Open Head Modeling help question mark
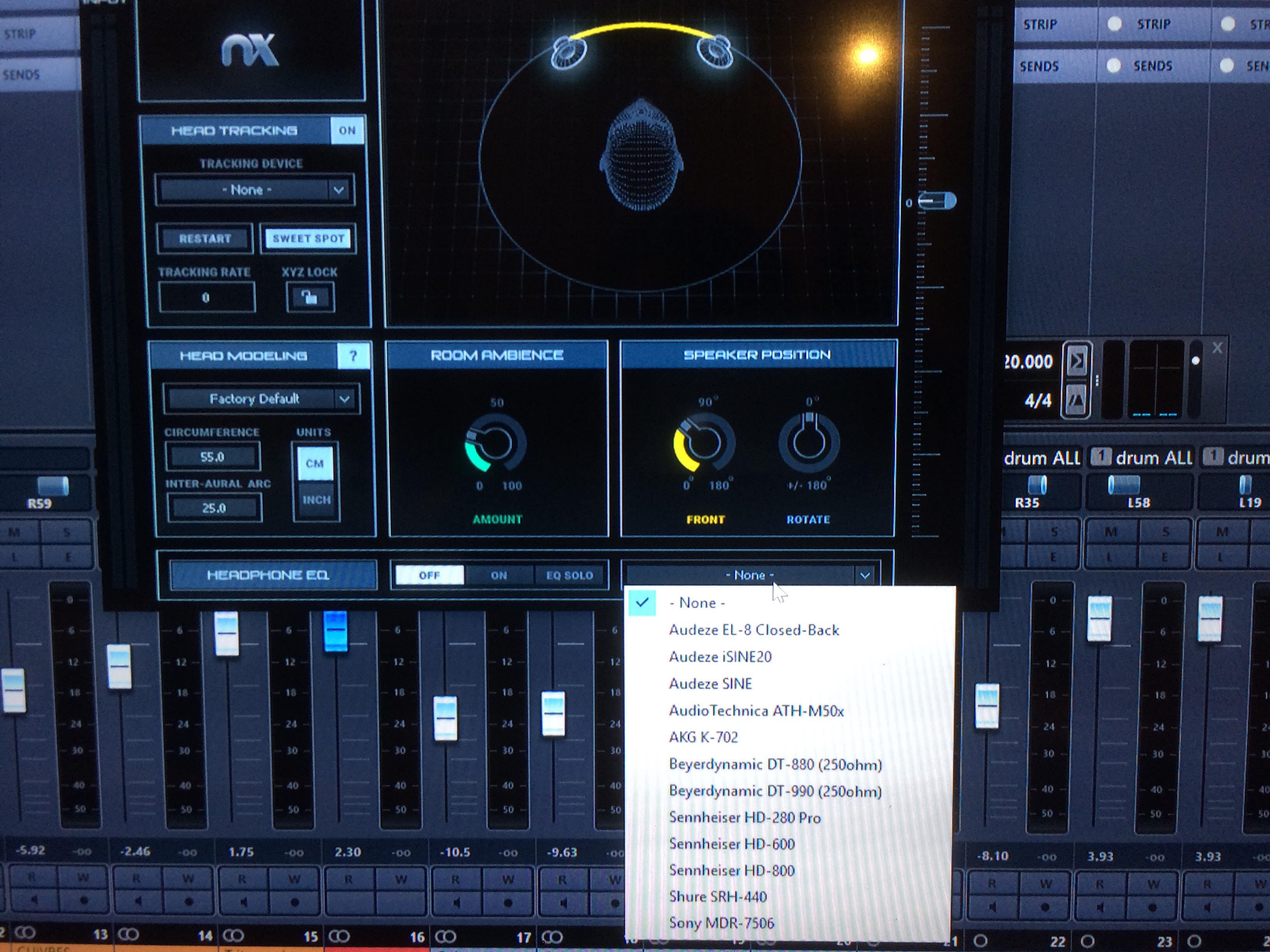1270x952 pixels. [x=353, y=356]
